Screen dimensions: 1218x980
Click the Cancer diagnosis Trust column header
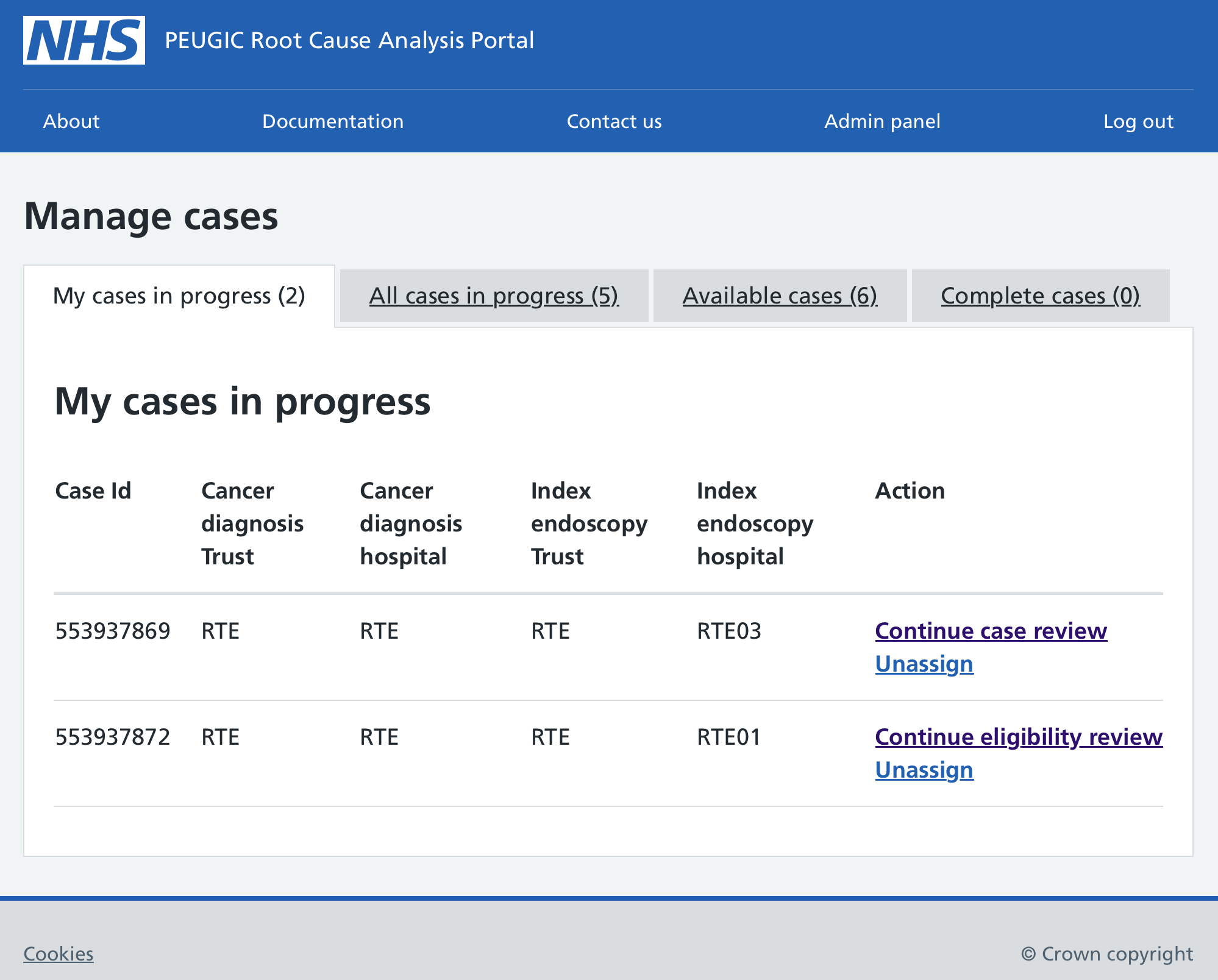coord(252,524)
